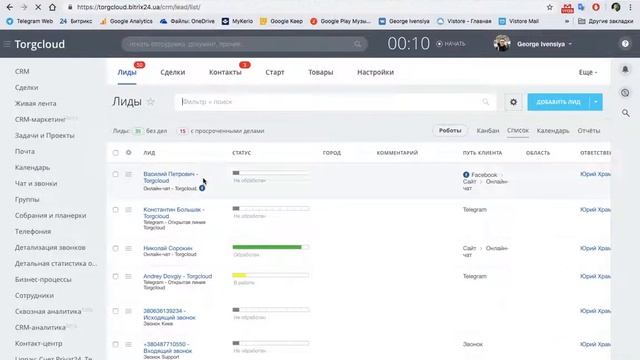
Task: Open the Василий Петрович - Torgcloud lead
Action: coord(171,177)
